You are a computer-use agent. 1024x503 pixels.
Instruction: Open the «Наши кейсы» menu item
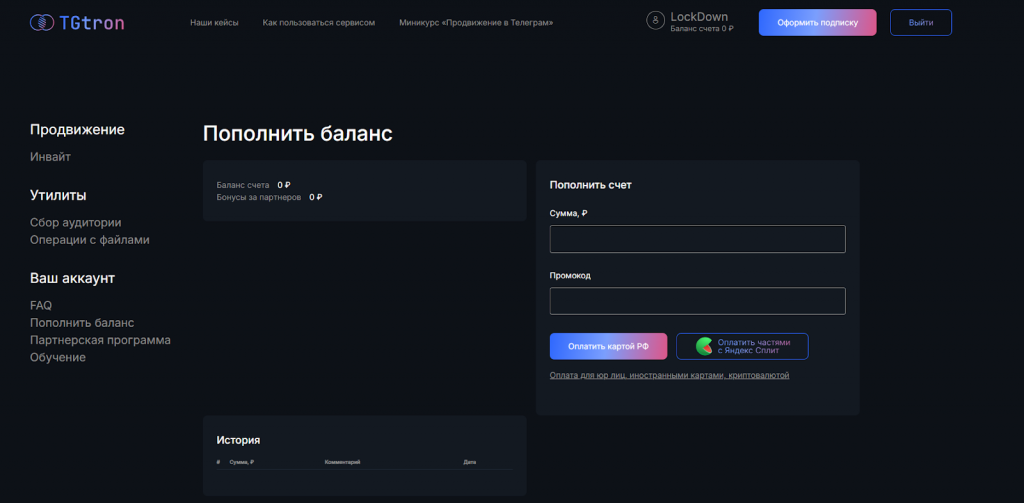point(214,22)
